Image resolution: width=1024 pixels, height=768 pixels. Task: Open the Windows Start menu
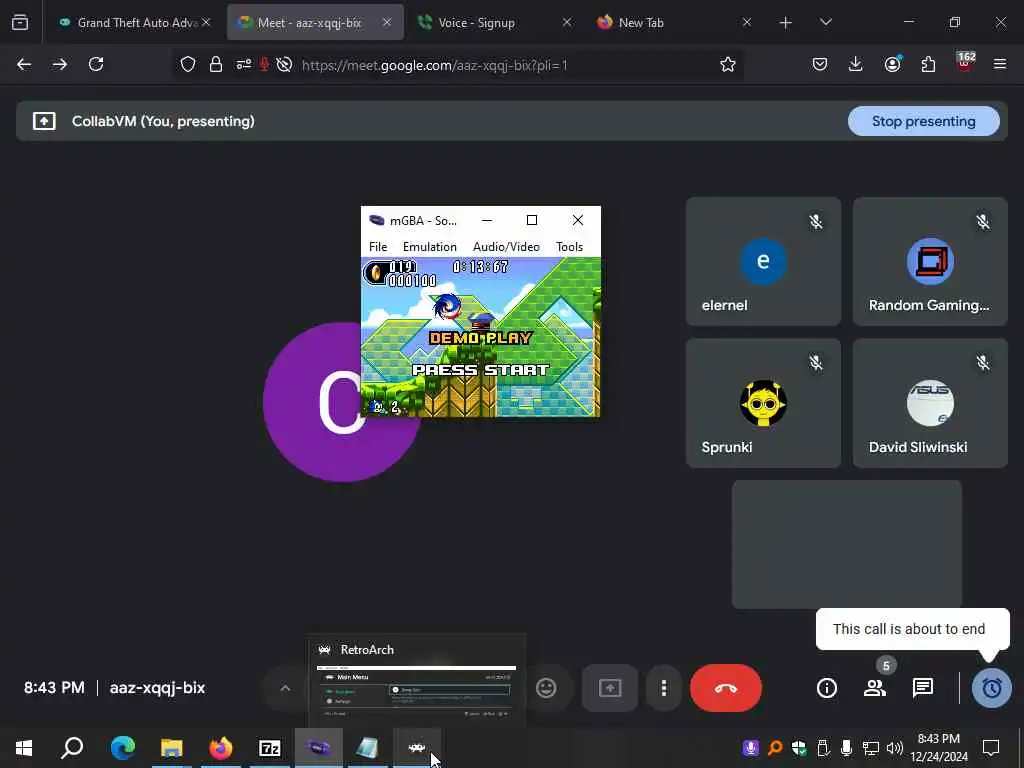(24, 748)
